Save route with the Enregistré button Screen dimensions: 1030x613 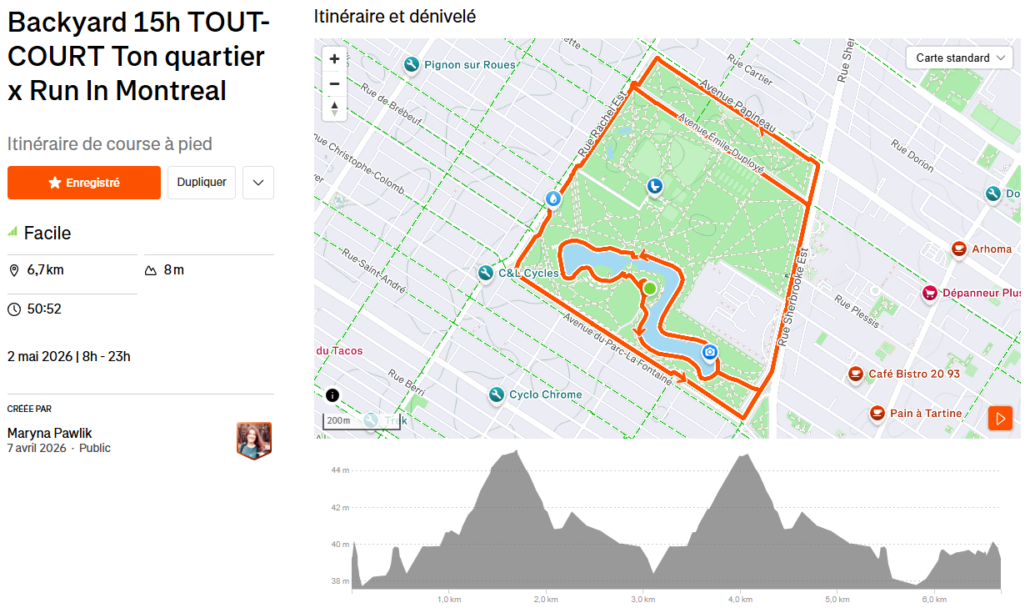[x=84, y=183]
